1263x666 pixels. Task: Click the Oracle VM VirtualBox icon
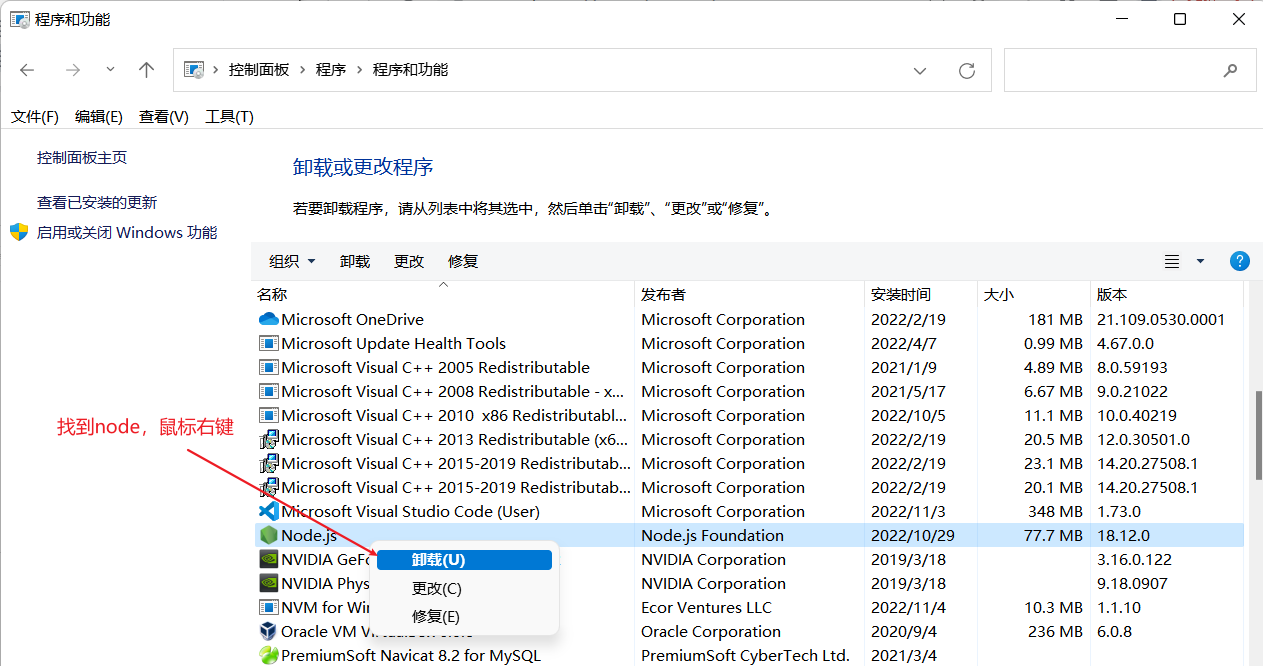pos(268,632)
